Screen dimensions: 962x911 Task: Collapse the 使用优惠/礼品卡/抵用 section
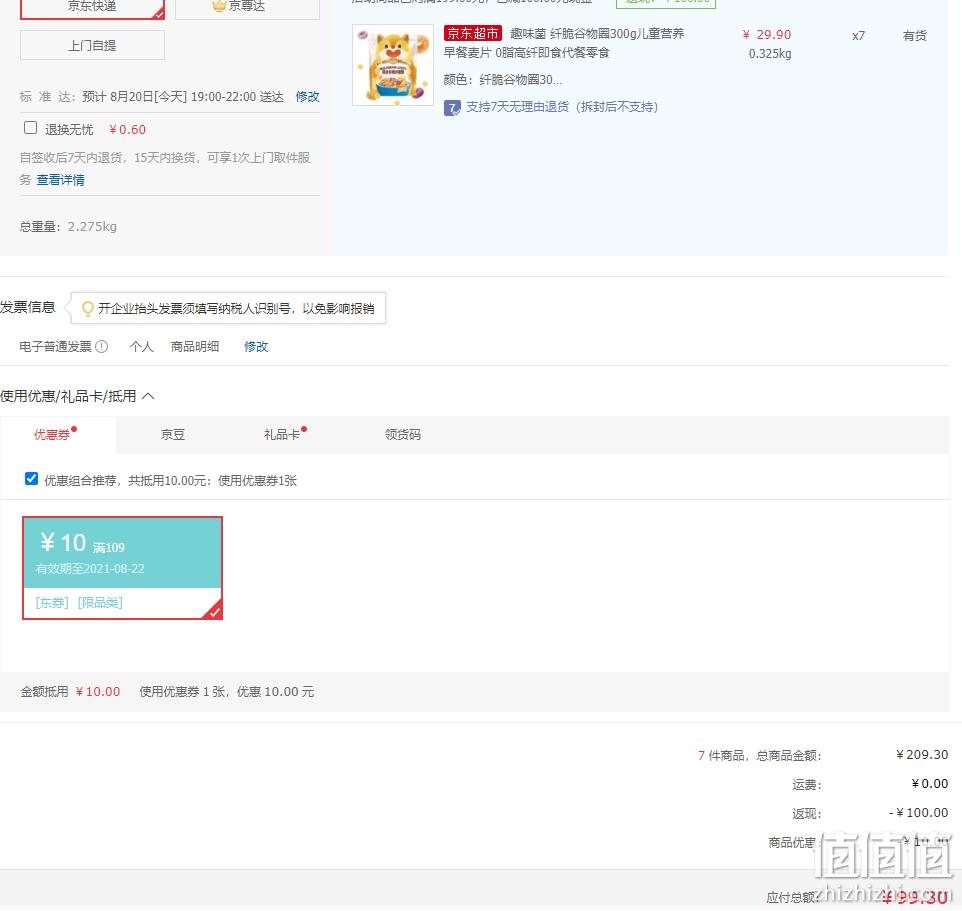[148, 396]
